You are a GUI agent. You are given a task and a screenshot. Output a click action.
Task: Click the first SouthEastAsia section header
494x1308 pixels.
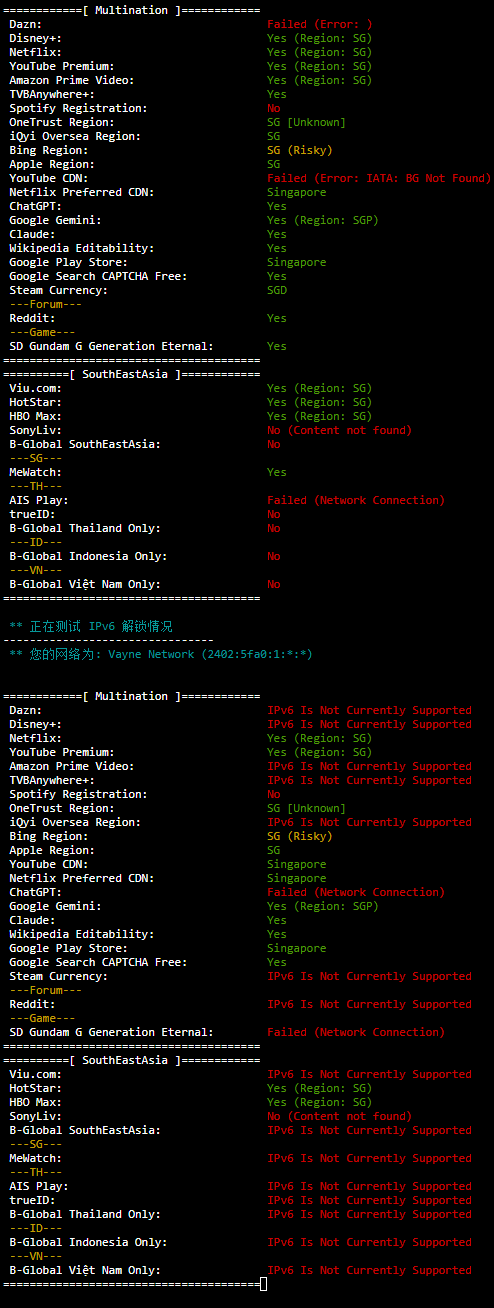[x=132, y=374]
